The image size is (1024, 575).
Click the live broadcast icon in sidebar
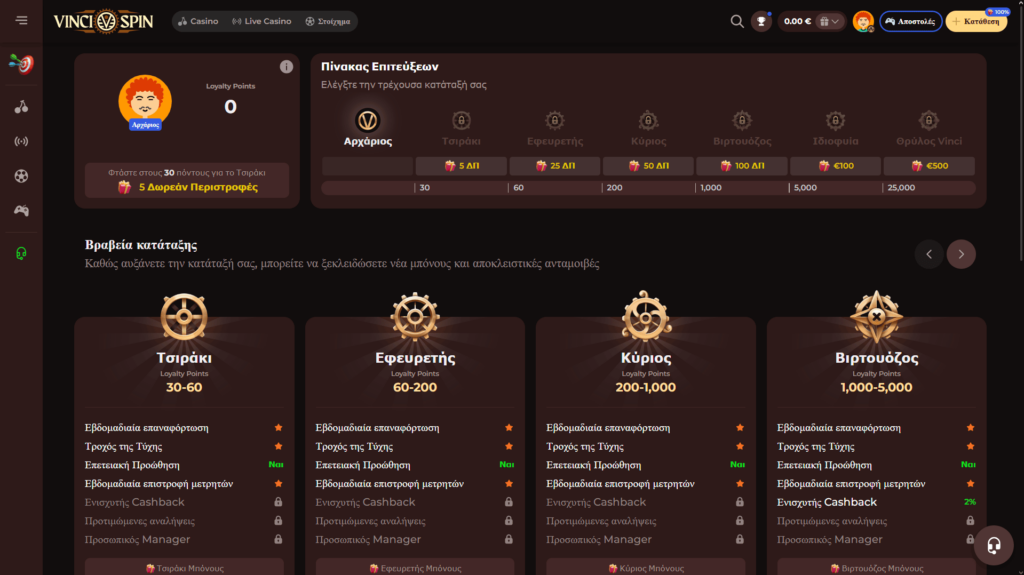click(x=21, y=141)
